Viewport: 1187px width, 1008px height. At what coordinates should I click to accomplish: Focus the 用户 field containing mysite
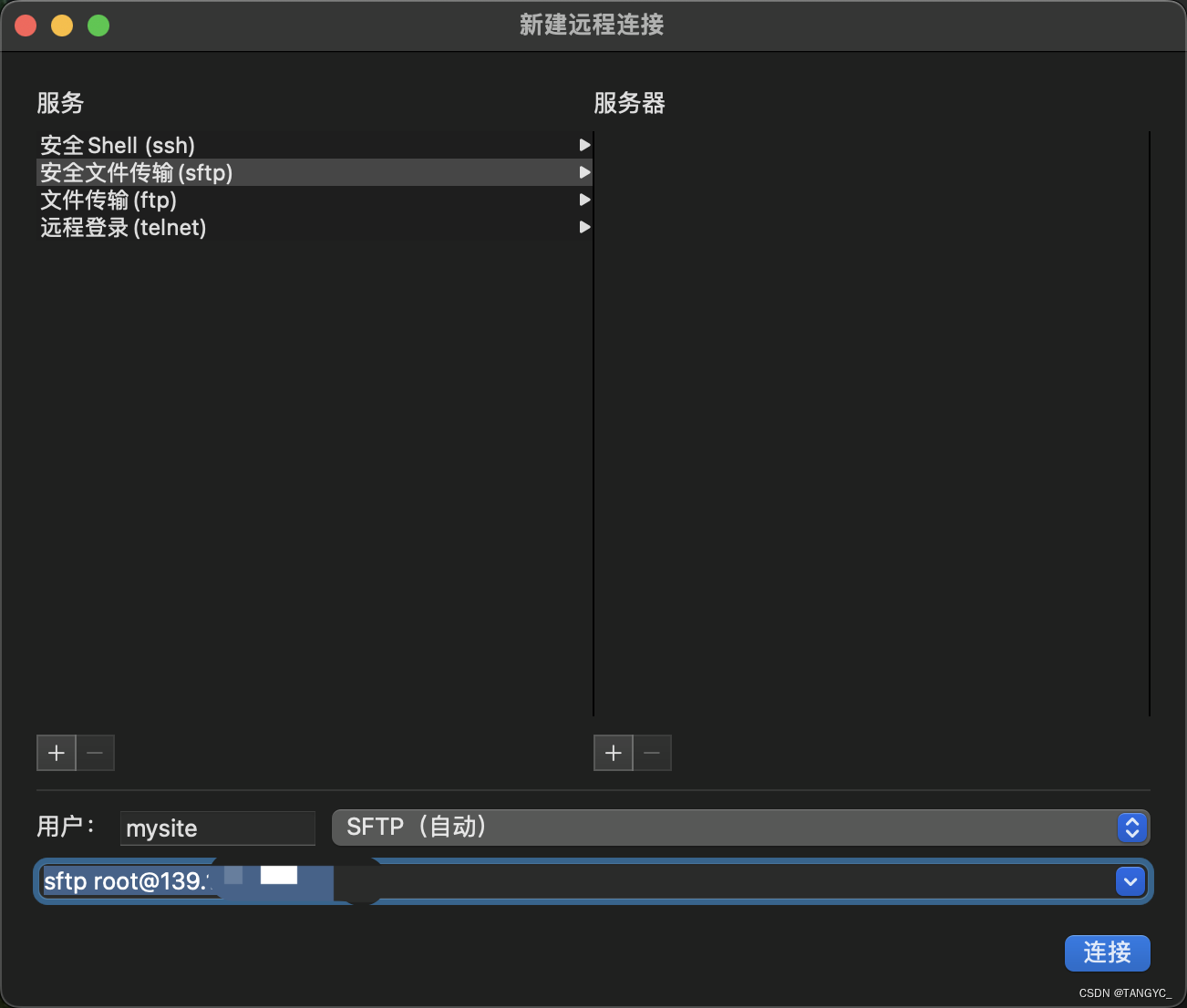pyautogui.click(x=218, y=828)
